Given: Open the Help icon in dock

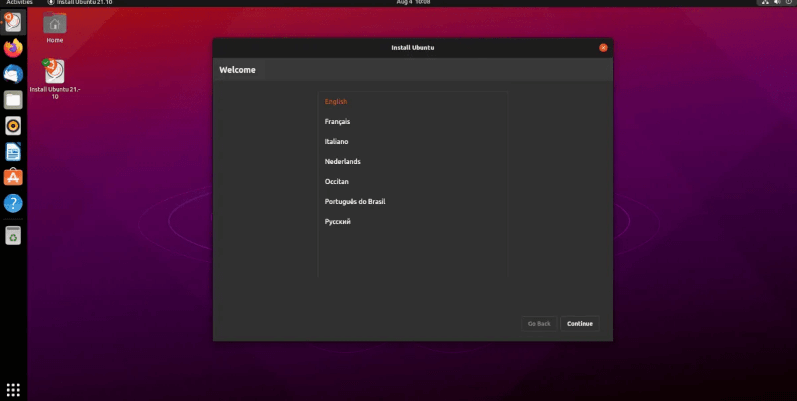Looking at the screenshot, I should (x=13, y=203).
